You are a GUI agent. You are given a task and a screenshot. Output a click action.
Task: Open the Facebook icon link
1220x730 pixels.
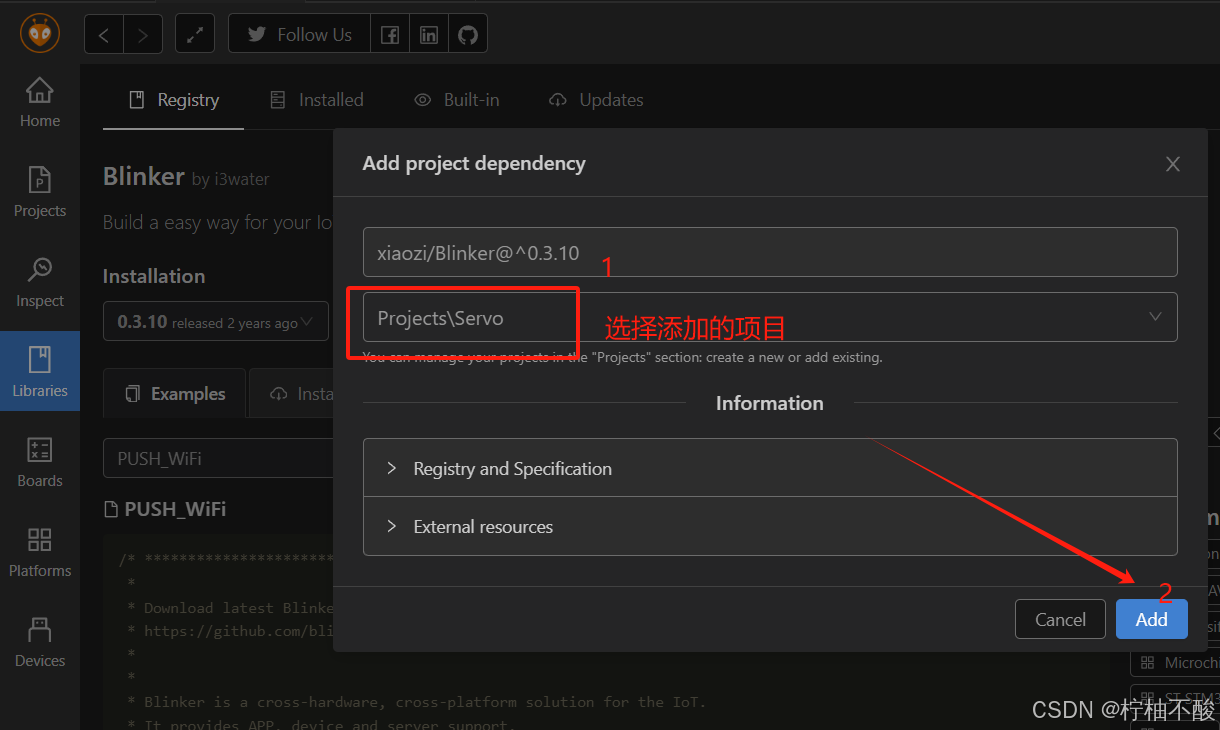click(390, 35)
